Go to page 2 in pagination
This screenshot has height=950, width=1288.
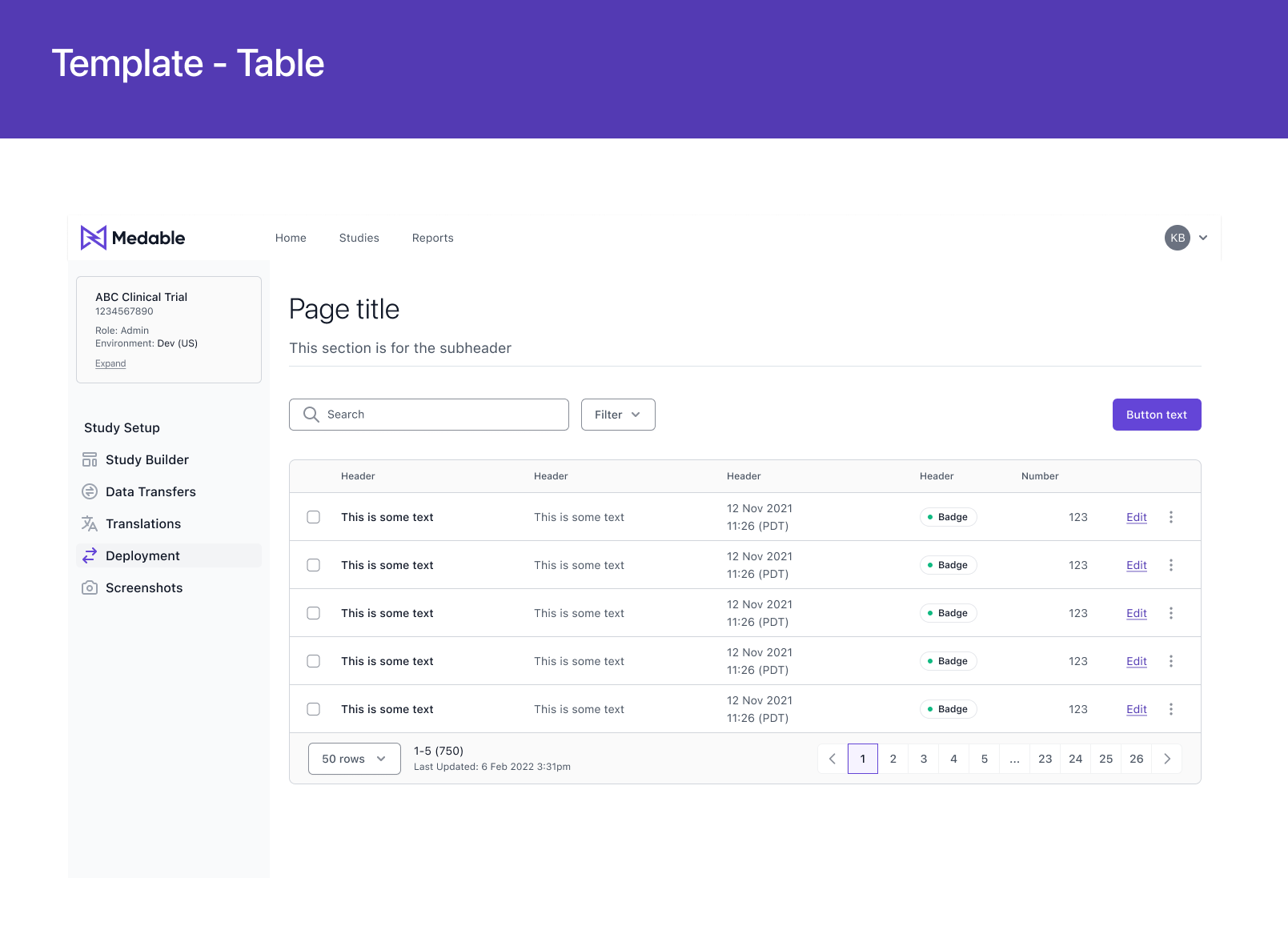point(893,759)
